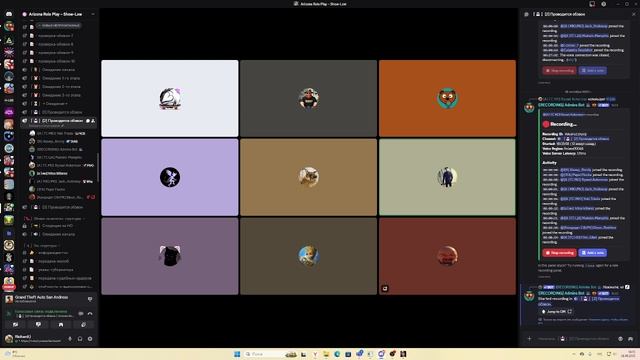Close the voice channel chat panel

click(634, 14)
